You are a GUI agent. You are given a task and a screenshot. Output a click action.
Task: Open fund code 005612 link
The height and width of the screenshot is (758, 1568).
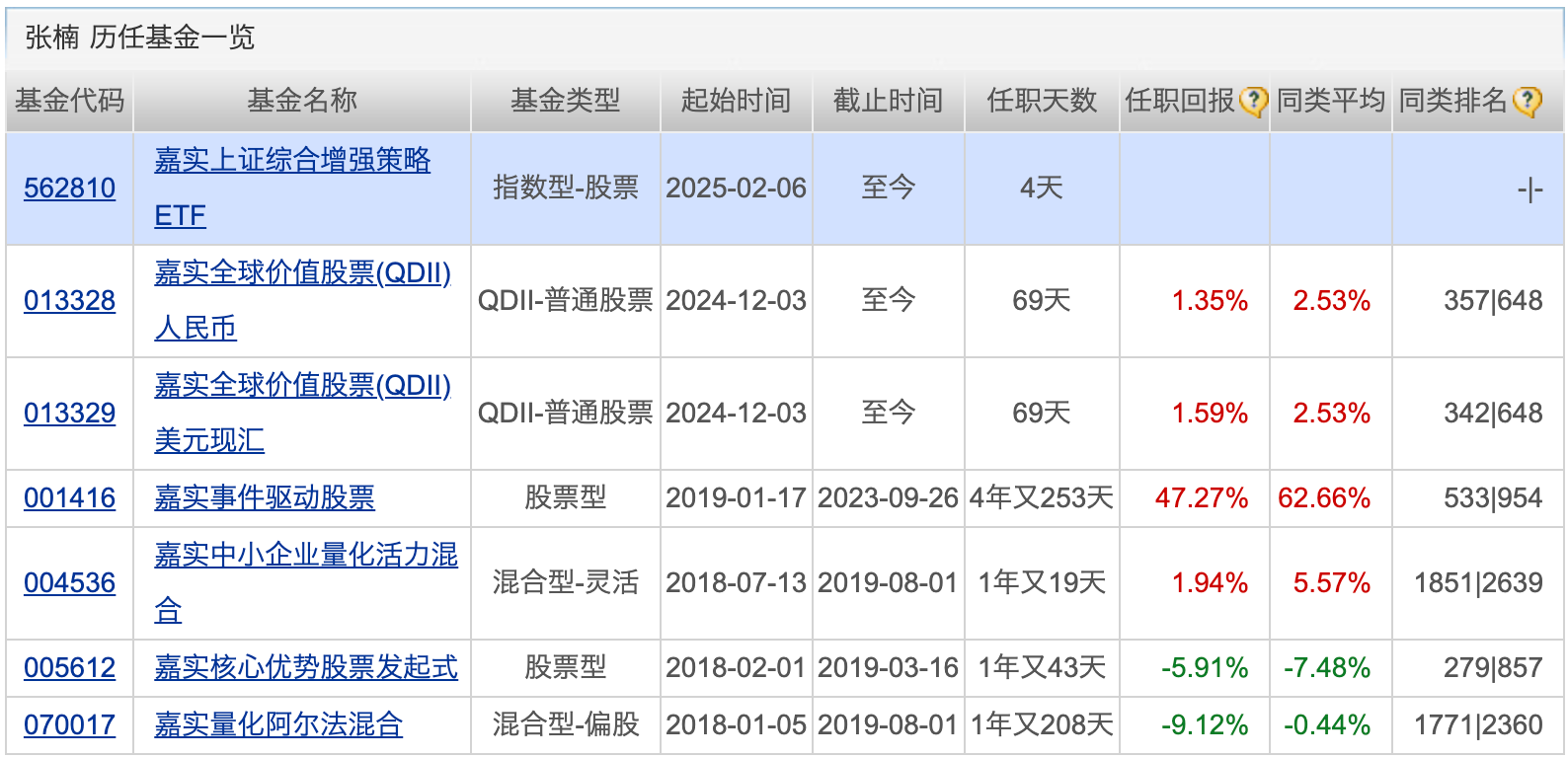click(69, 667)
